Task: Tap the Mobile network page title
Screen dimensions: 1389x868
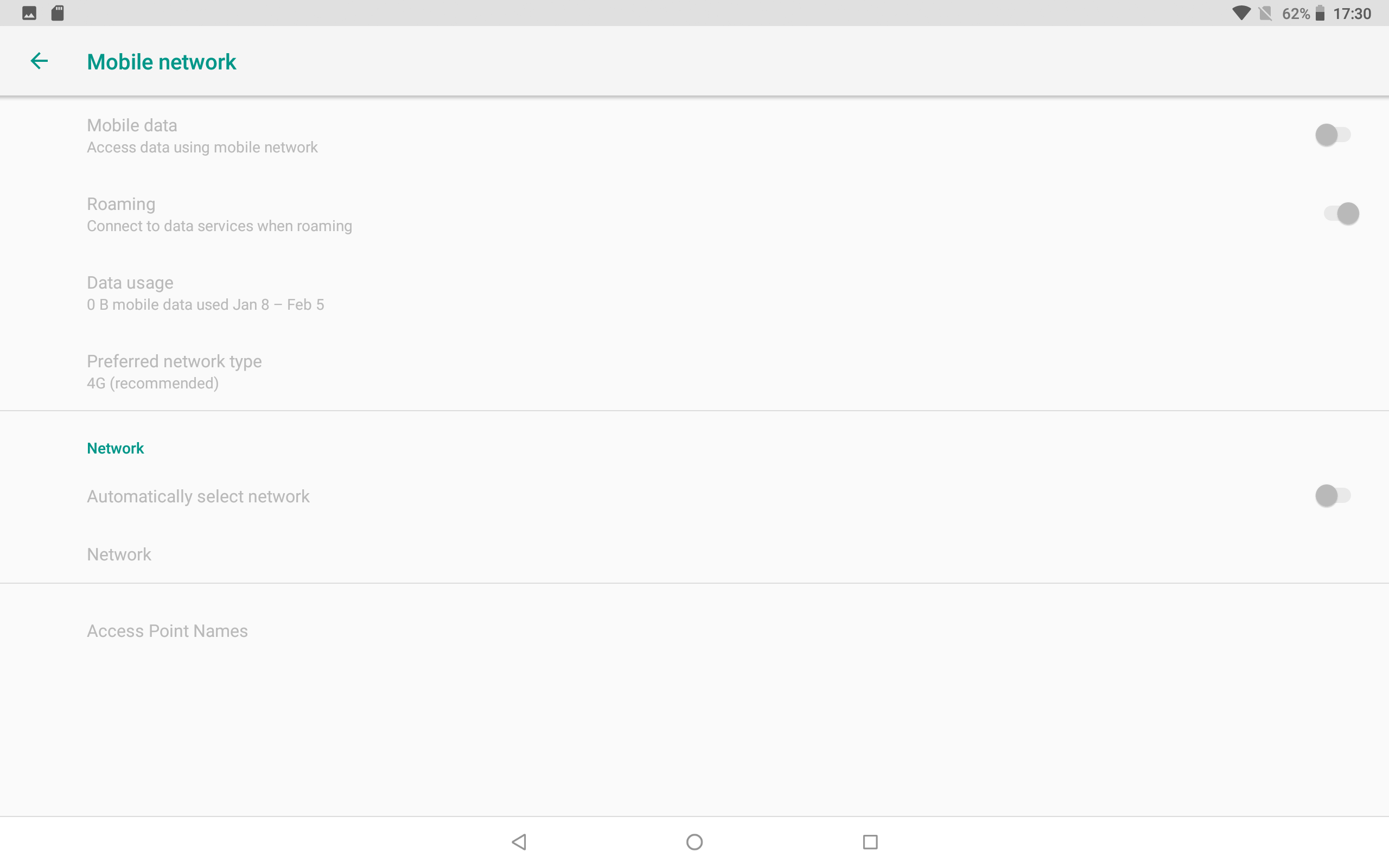Action: click(161, 61)
